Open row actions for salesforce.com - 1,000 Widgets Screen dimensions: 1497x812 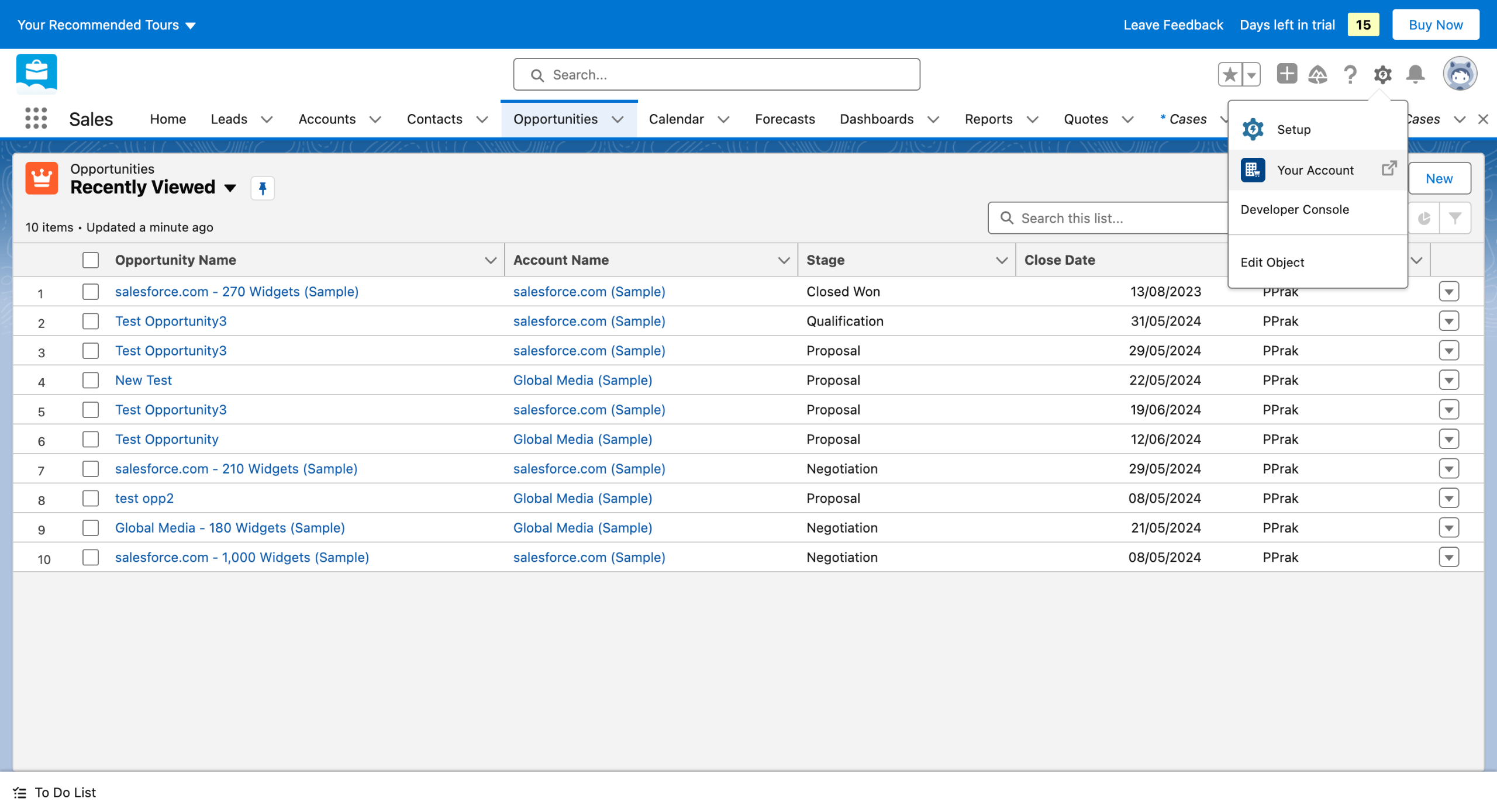1449,557
